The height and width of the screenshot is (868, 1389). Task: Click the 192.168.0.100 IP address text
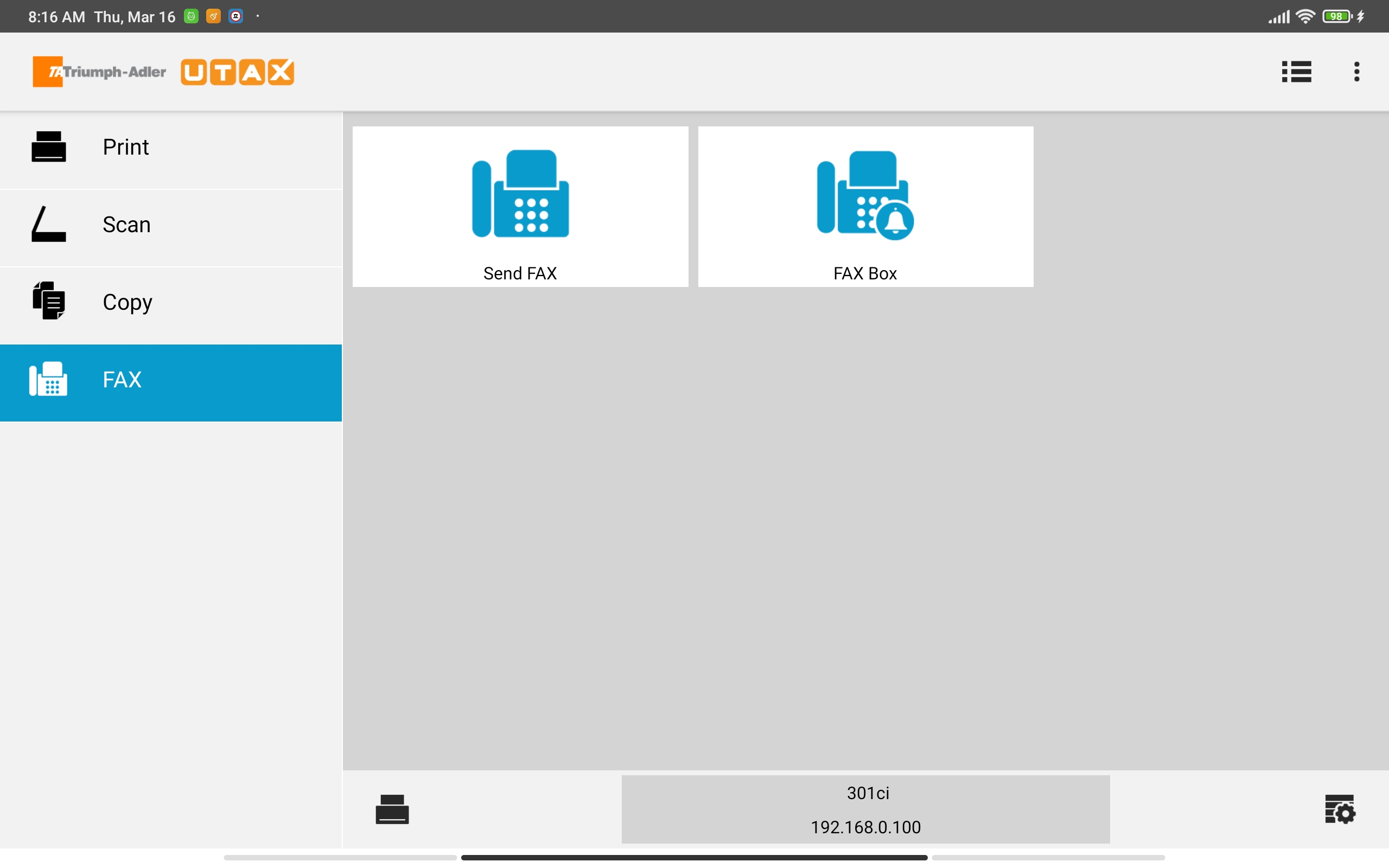[865, 827]
